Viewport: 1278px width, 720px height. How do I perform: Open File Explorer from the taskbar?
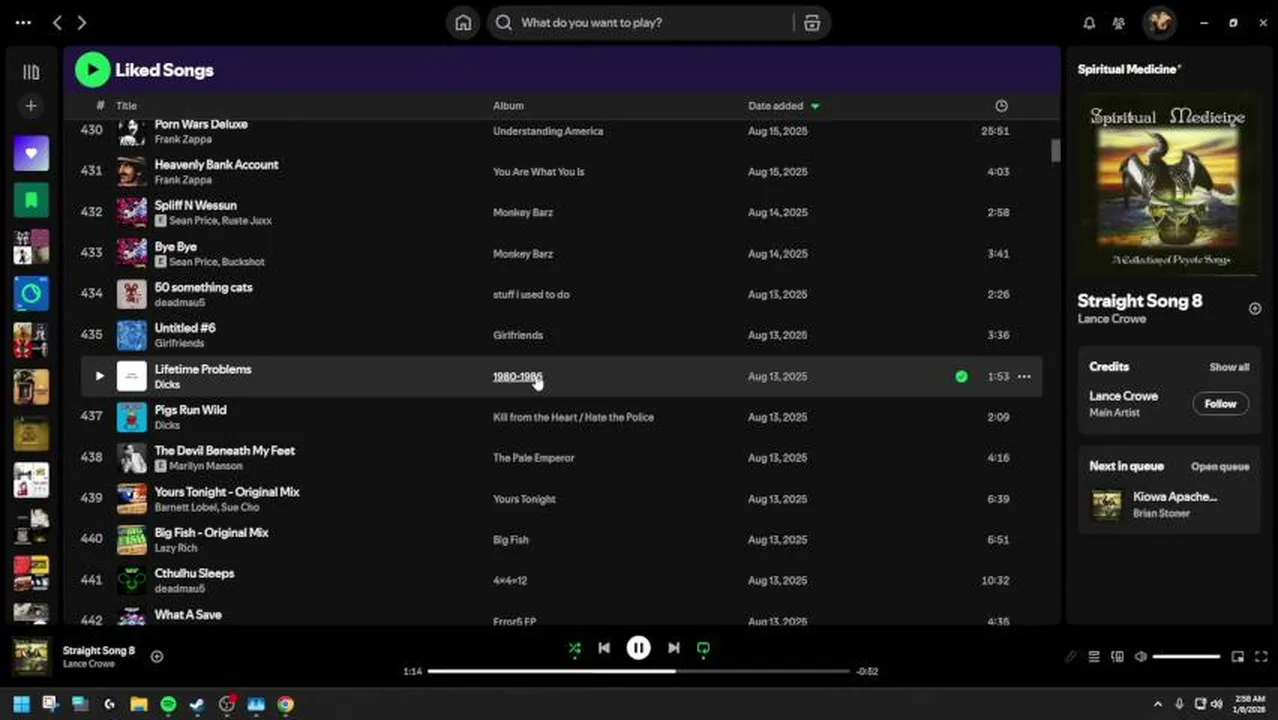139,704
